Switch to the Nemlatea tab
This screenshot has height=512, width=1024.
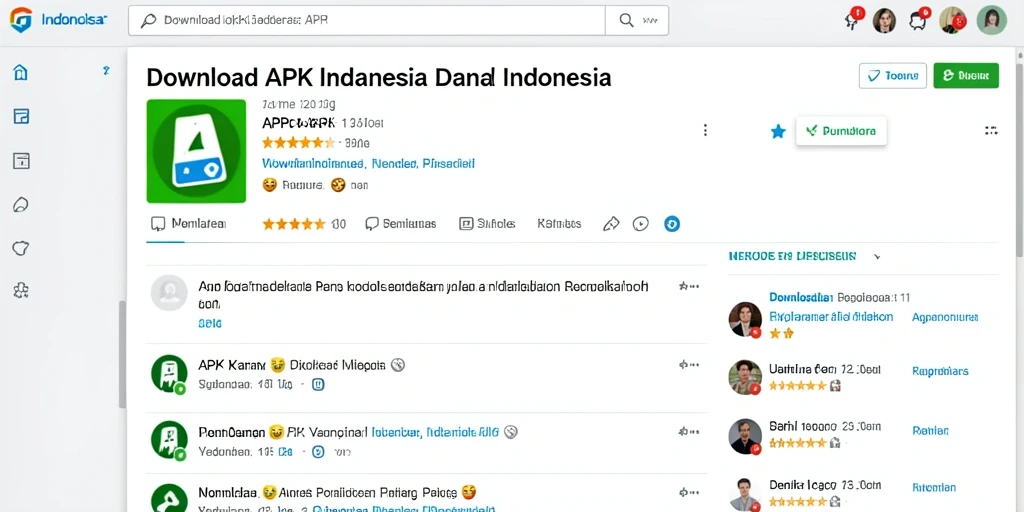tap(189, 224)
